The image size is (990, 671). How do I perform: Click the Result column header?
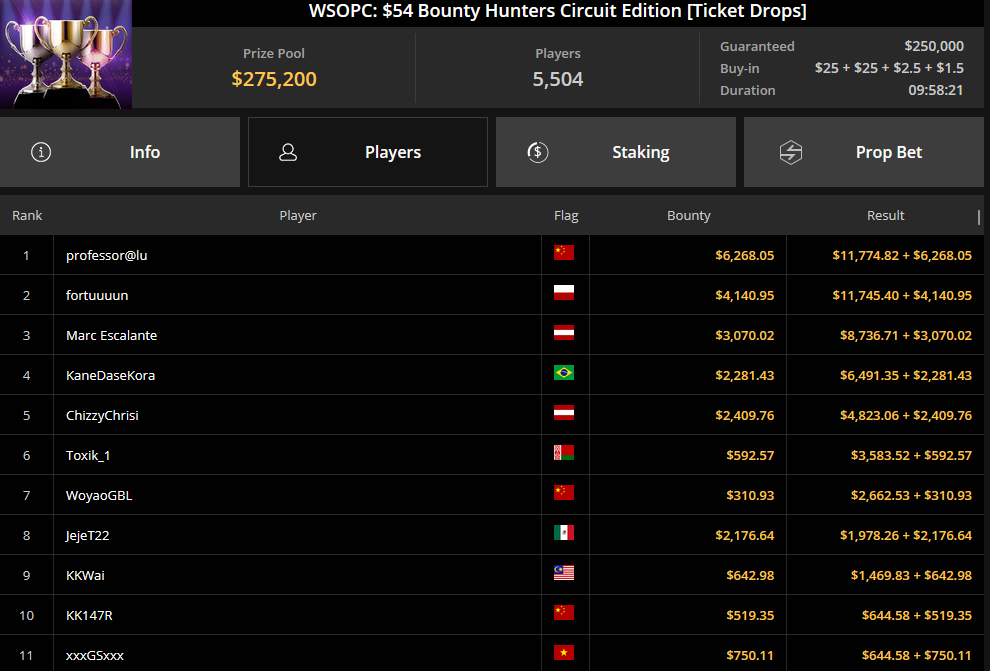[885, 215]
